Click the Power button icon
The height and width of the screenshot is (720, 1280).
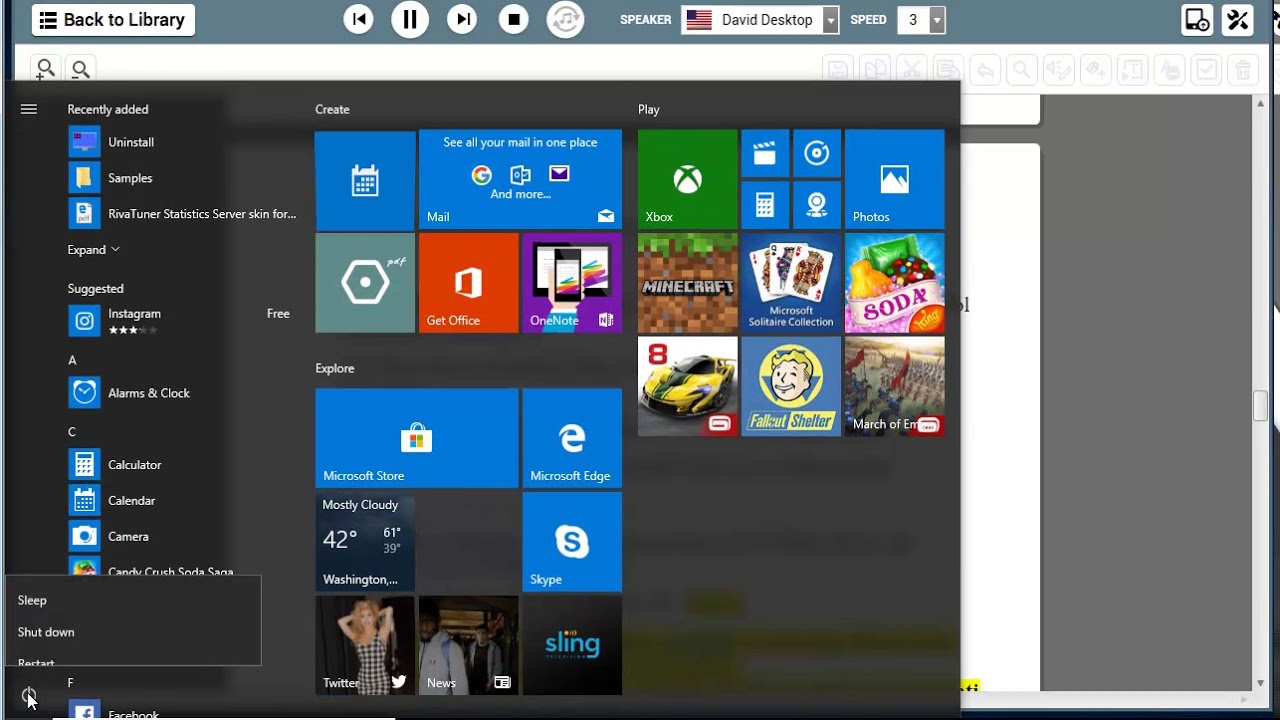(x=29, y=695)
